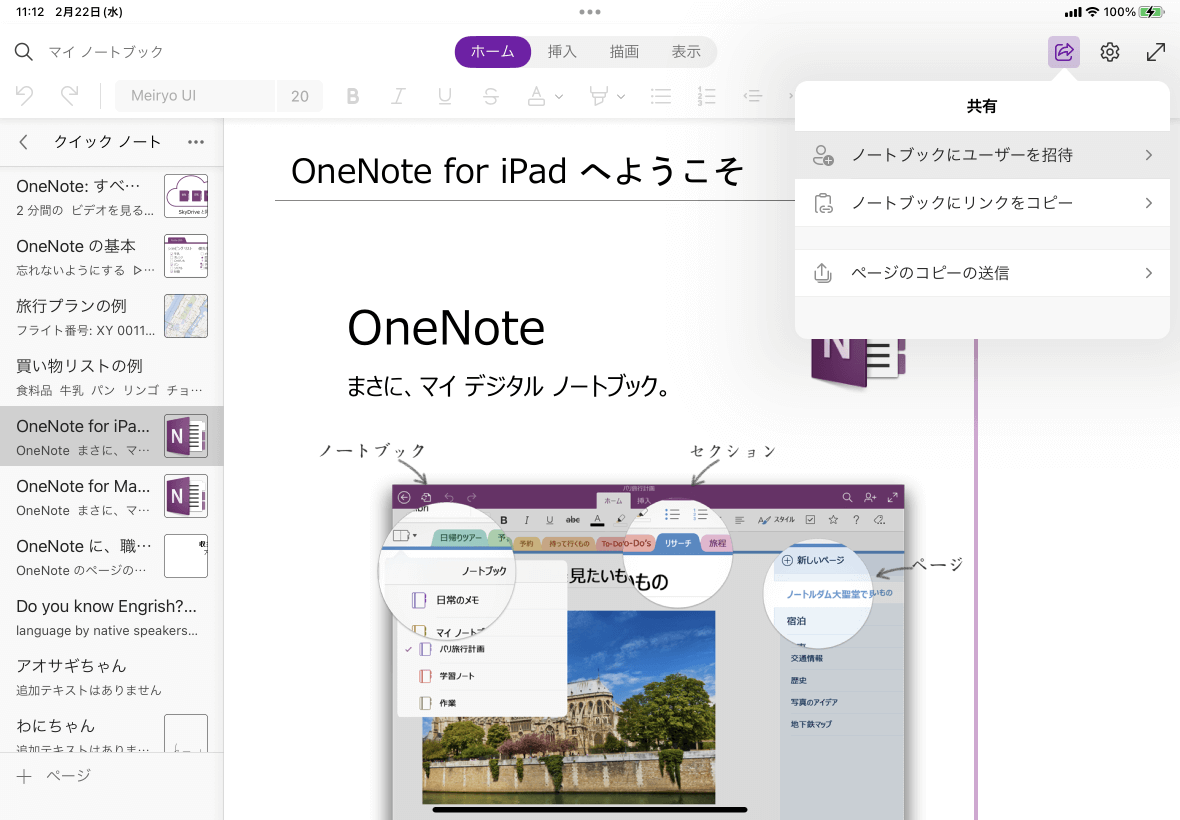Open the クイック ノート more options ellipsis
This screenshot has height=820, width=1180.
click(196, 142)
